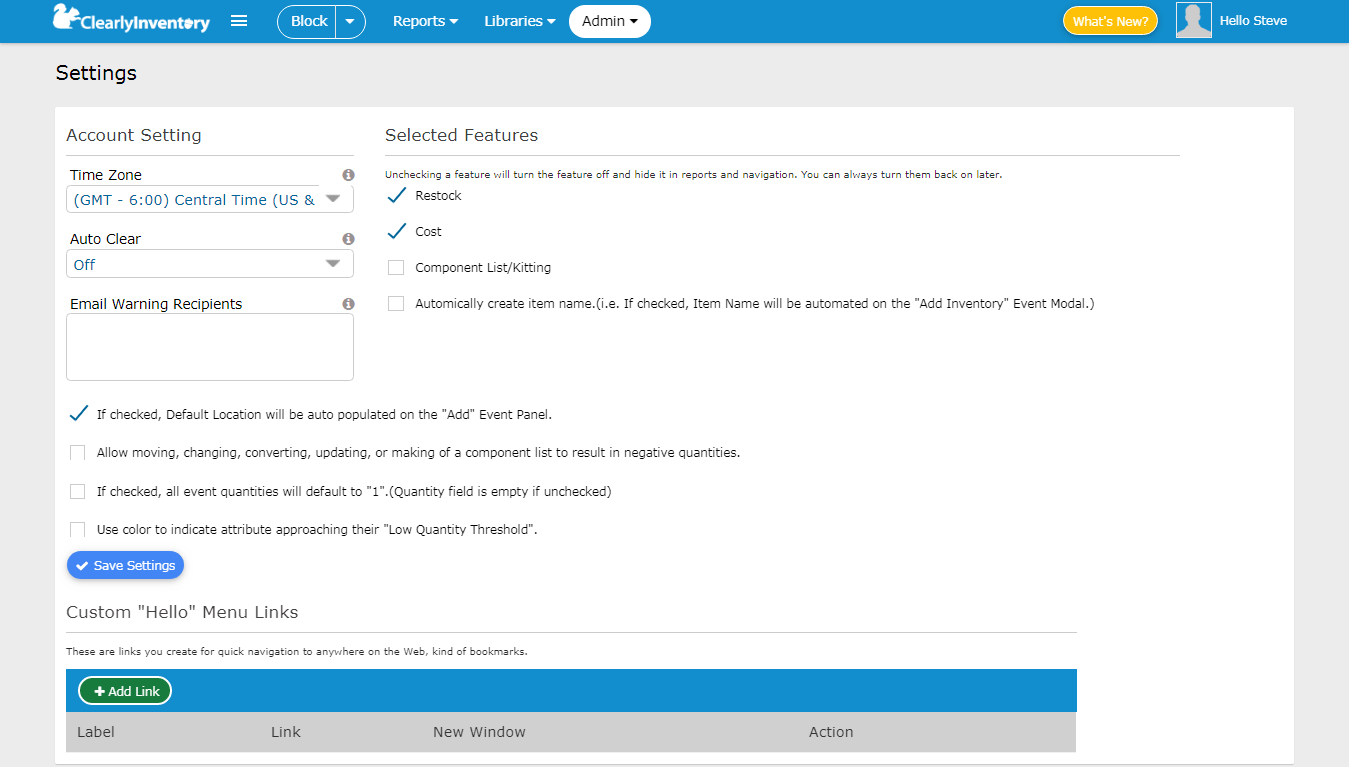Show info for Email Warning Recipients
Image resolution: width=1349 pixels, height=767 pixels.
348,304
